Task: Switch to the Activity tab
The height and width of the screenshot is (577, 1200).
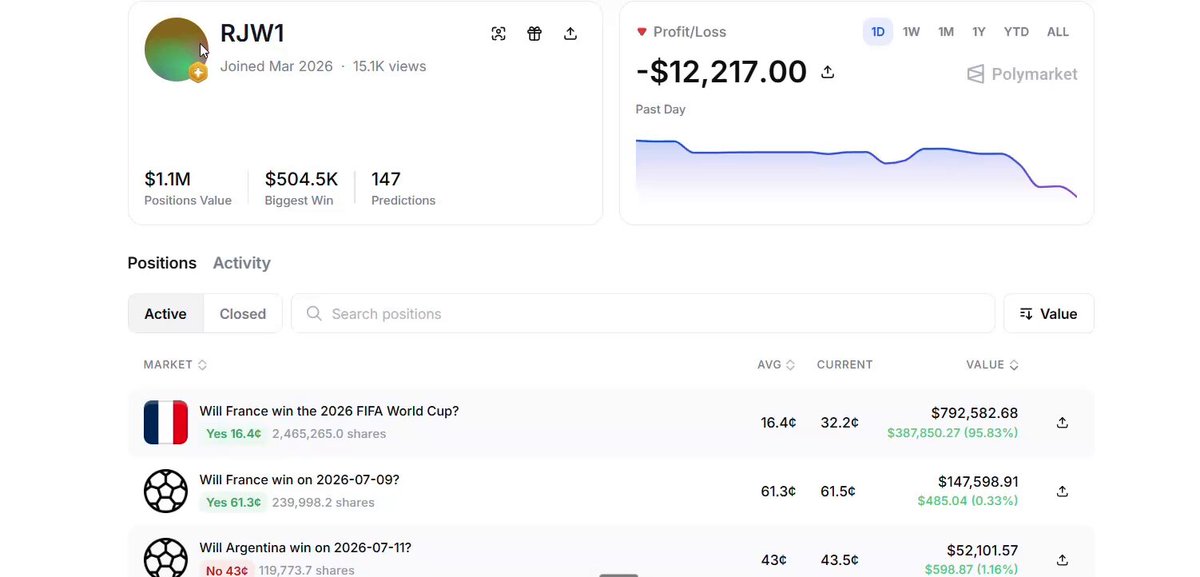Action: click(242, 263)
